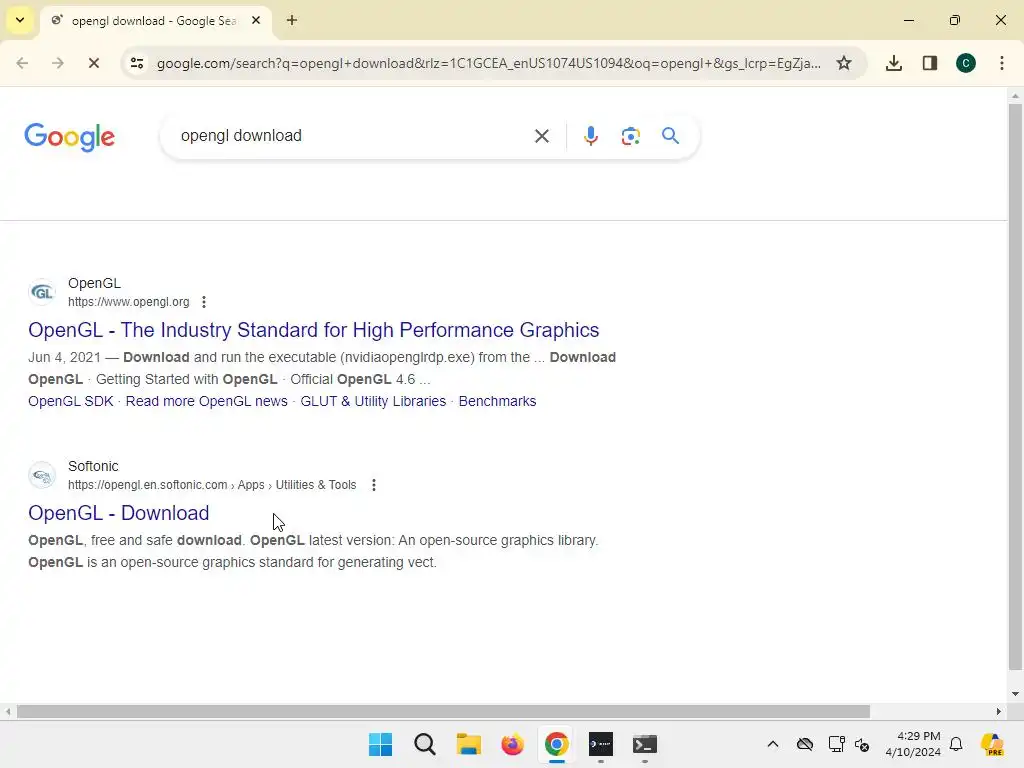Open more options for OpenGL.org result
The height and width of the screenshot is (768, 1024).
(x=204, y=302)
